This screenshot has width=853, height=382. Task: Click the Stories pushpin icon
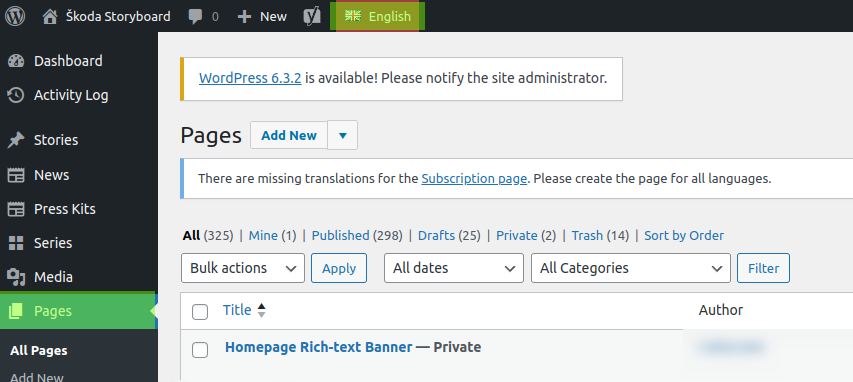pyautogui.click(x=16, y=140)
